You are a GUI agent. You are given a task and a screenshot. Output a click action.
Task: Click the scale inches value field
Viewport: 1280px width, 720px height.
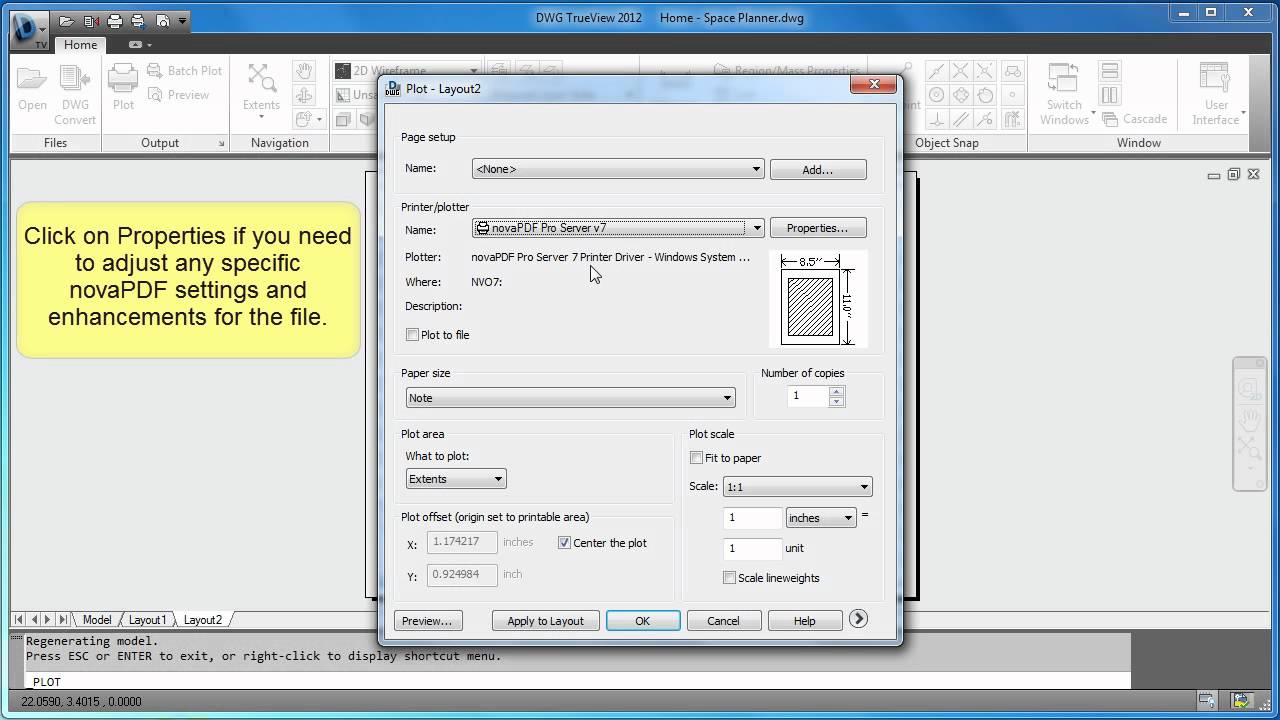click(752, 518)
